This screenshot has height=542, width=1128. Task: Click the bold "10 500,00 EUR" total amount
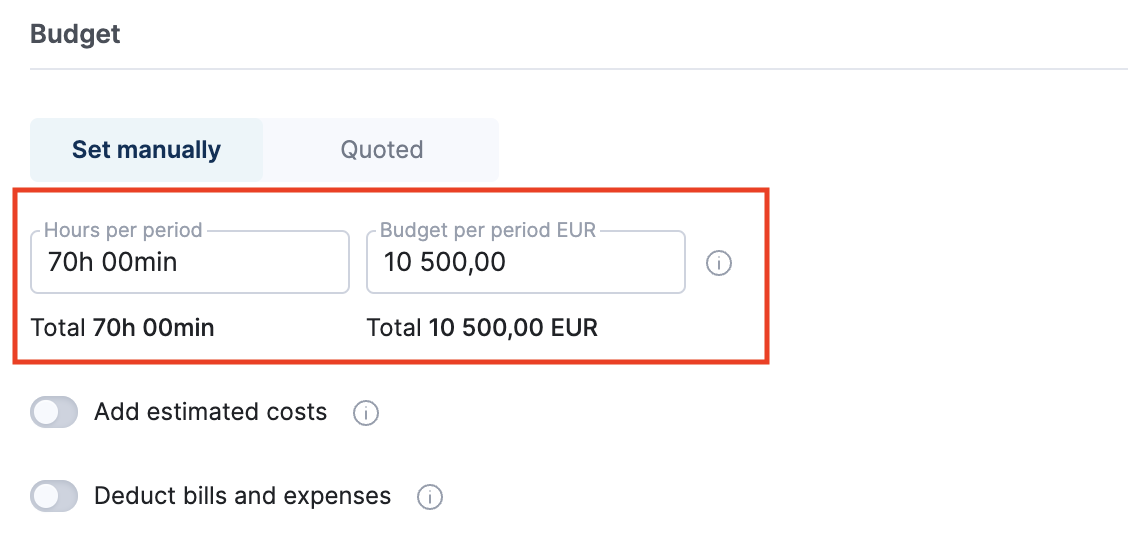513,327
